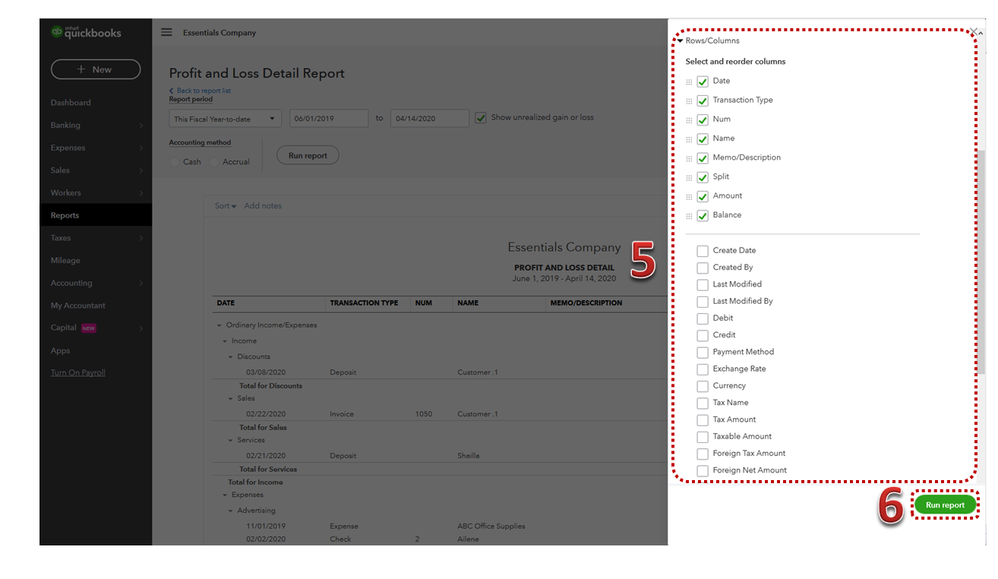The width and height of the screenshot is (998, 579).
Task: Enable the Payment Method column checkbox
Action: [703, 352]
